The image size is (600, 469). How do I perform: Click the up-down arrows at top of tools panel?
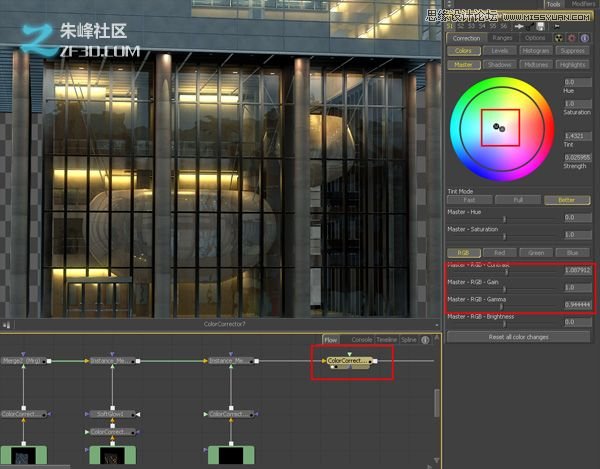tap(450, 3)
